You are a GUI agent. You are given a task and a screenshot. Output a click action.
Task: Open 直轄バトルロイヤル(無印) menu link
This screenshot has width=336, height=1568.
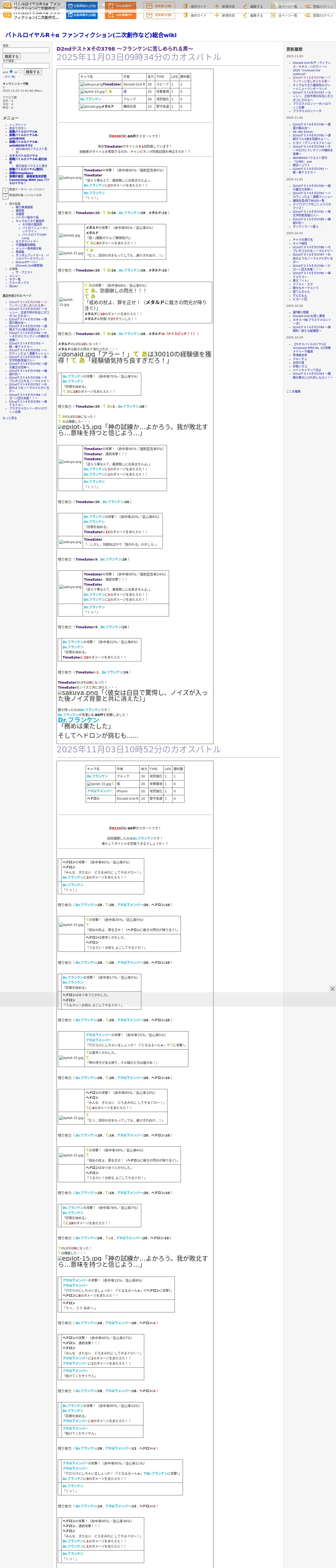26,170
